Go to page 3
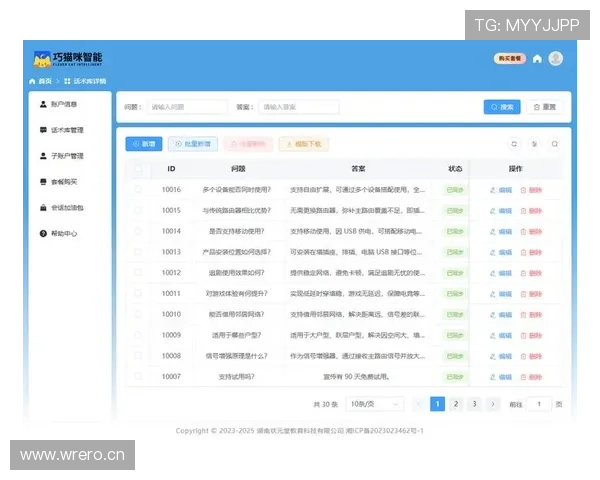The height and width of the screenshot is (480, 600). pyautogui.click(x=474, y=404)
